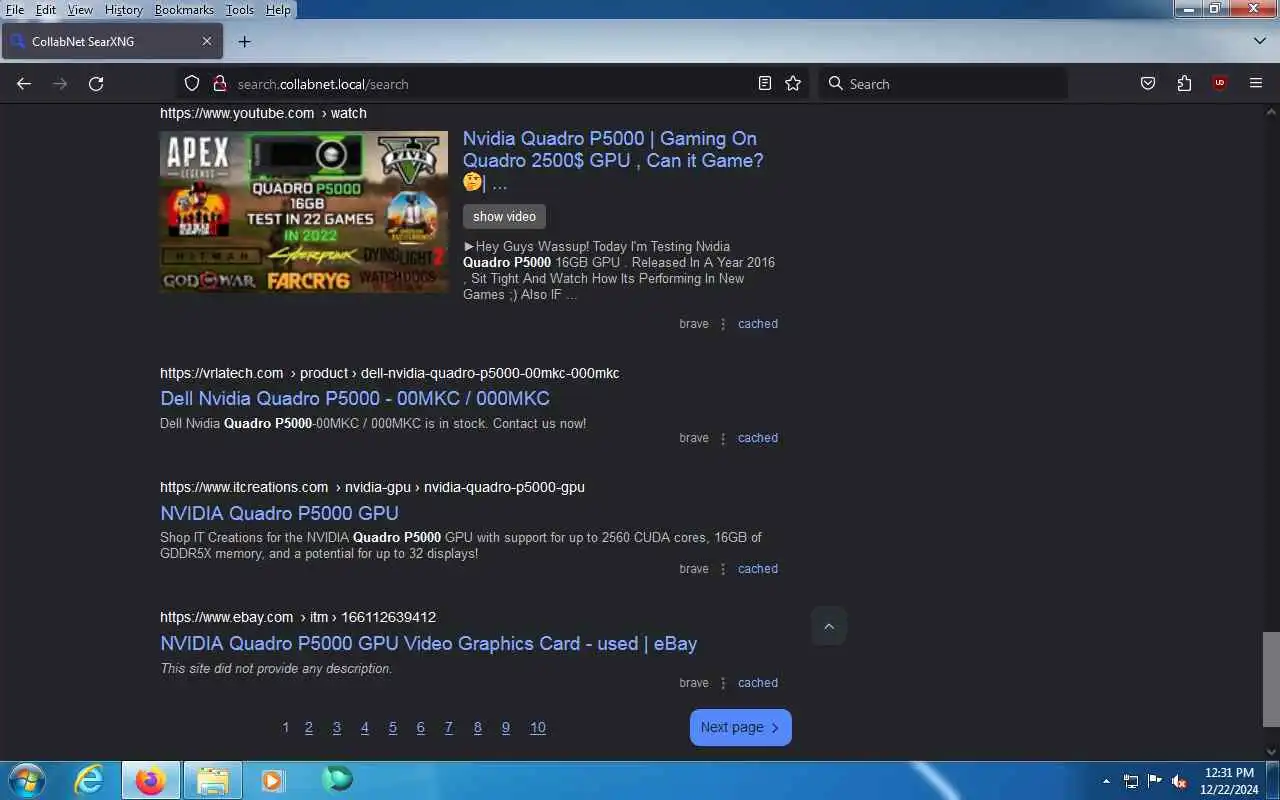Go to results page 4
1280x800 pixels.
tap(365, 728)
